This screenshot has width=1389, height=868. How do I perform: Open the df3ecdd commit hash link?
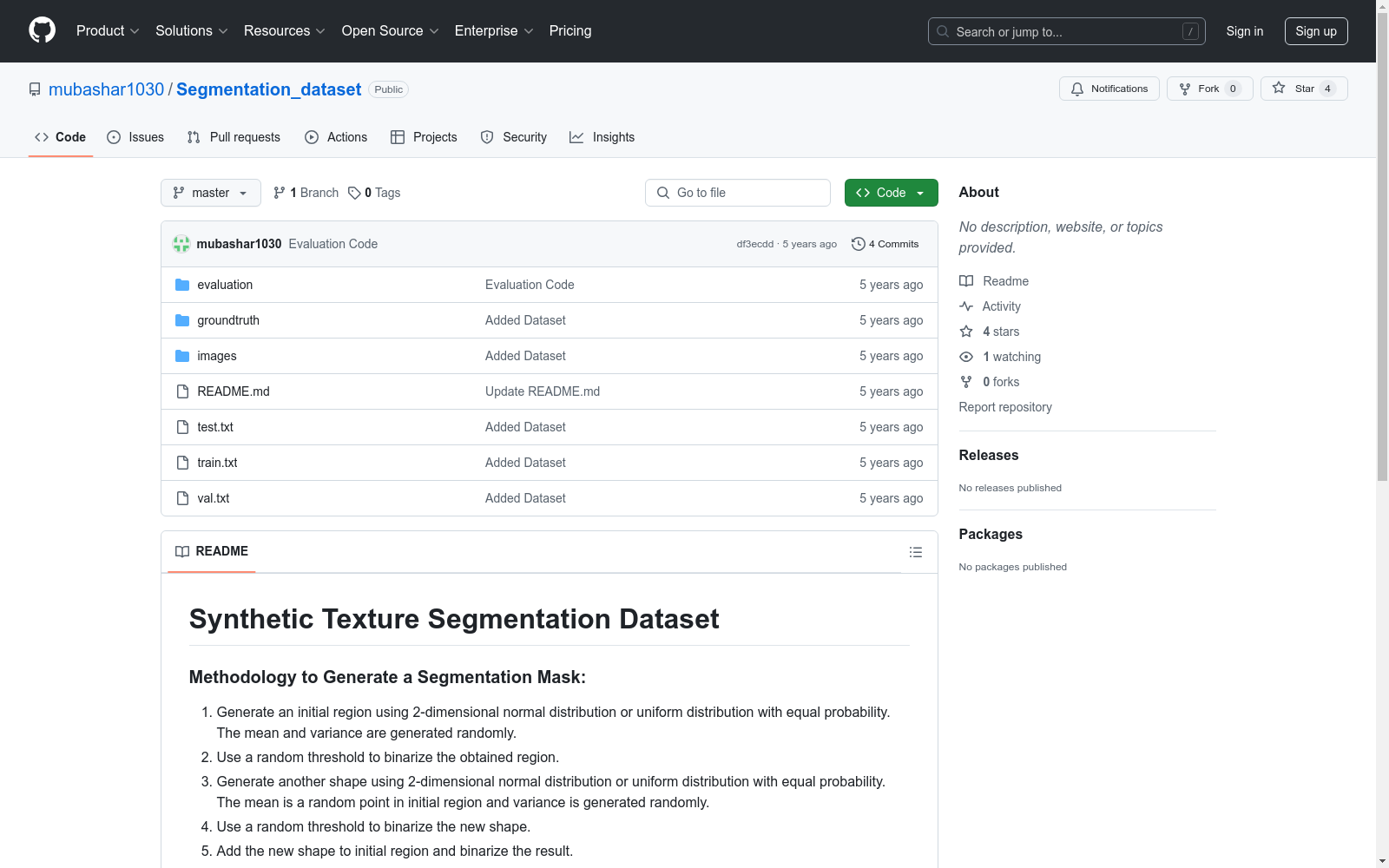[755, 244]
